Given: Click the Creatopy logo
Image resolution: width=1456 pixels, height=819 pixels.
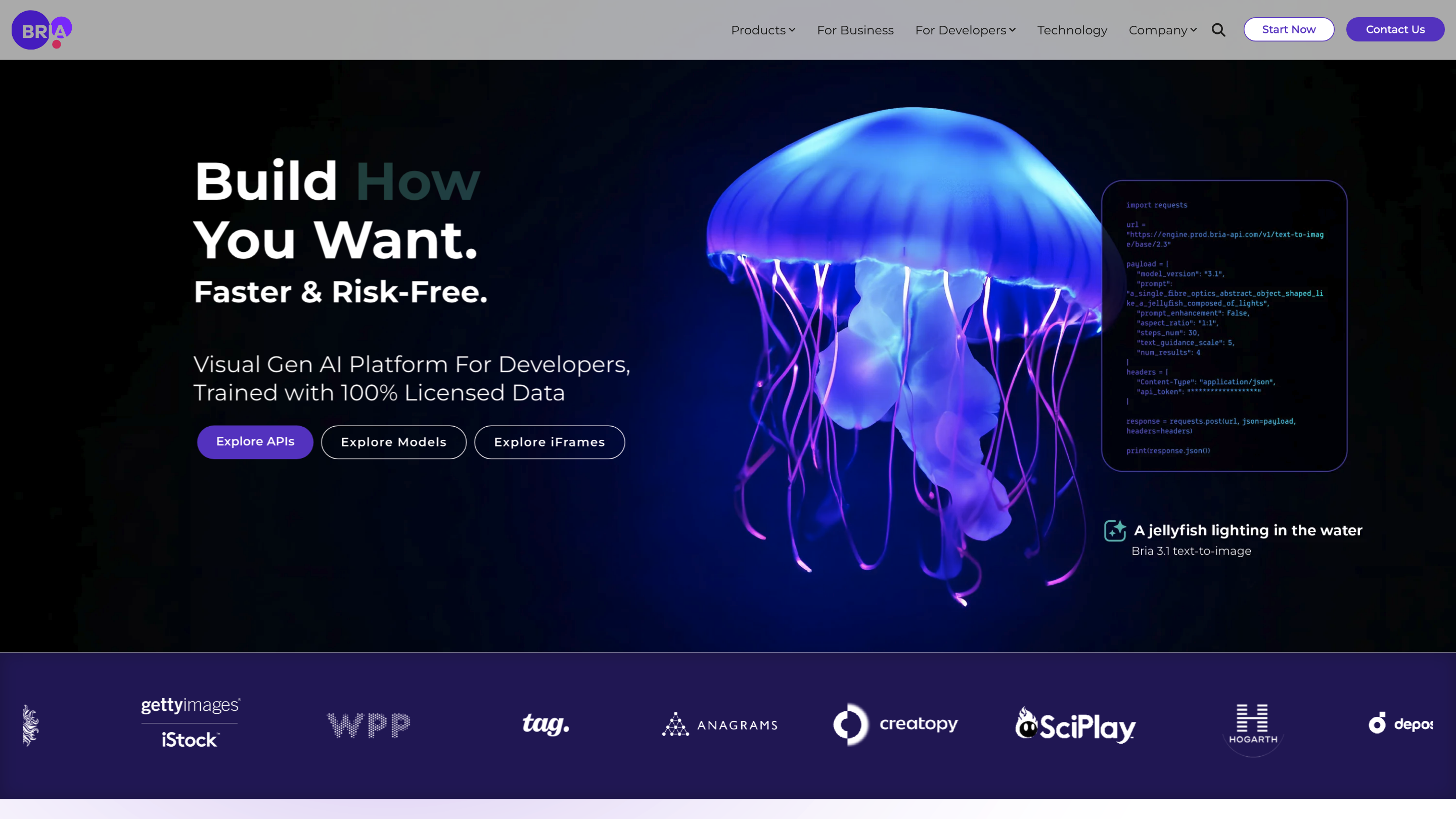Looking at the screenshot, I should pyautogui.click(x=895, y=724).
